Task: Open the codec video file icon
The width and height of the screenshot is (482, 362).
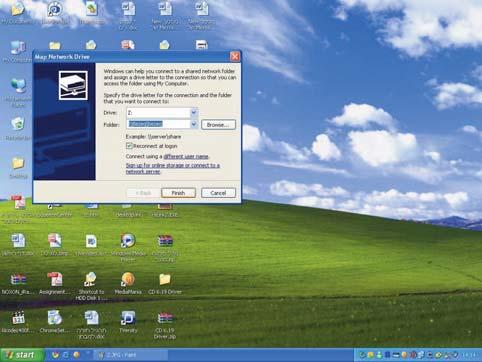Action: click(x=18, y=318)
